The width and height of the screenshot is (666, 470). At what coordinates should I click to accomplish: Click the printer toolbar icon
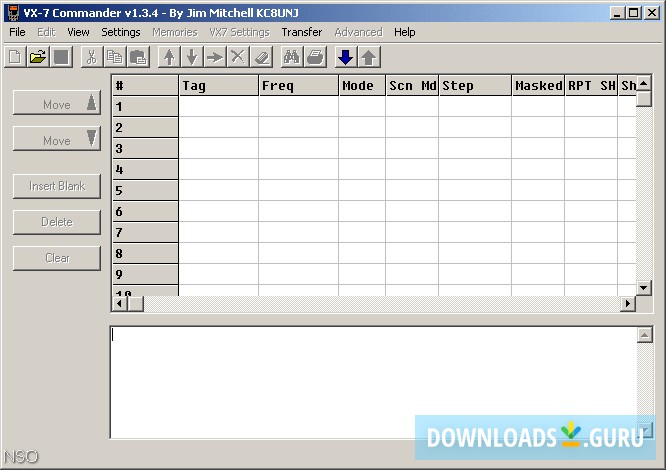(x=315, y=57)
